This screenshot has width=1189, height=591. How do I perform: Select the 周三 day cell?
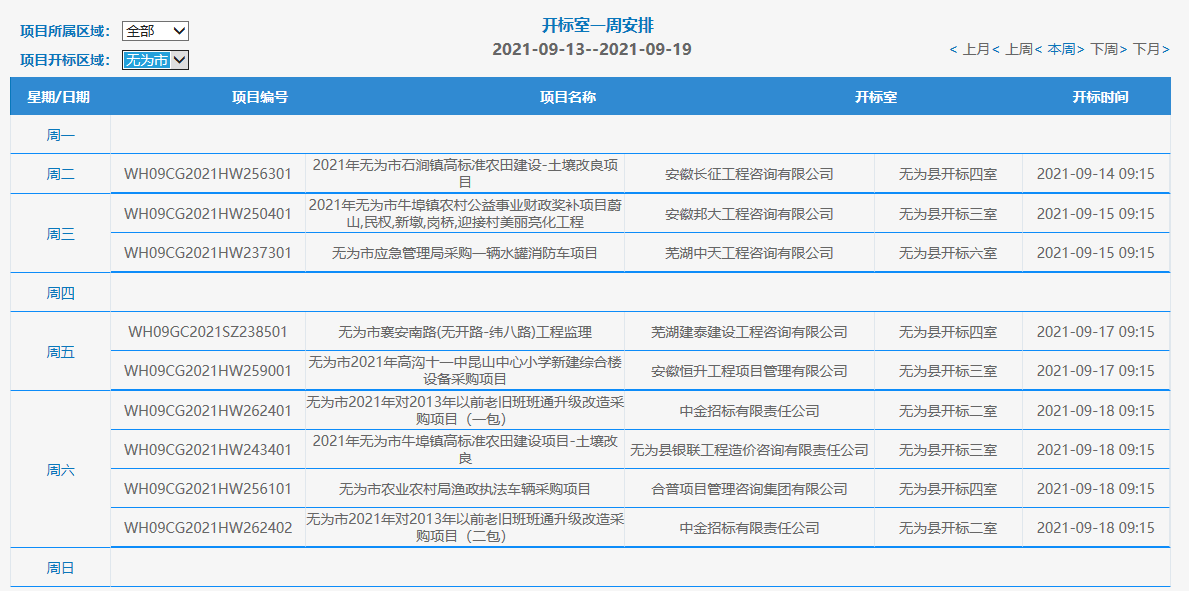pos(61,234)
